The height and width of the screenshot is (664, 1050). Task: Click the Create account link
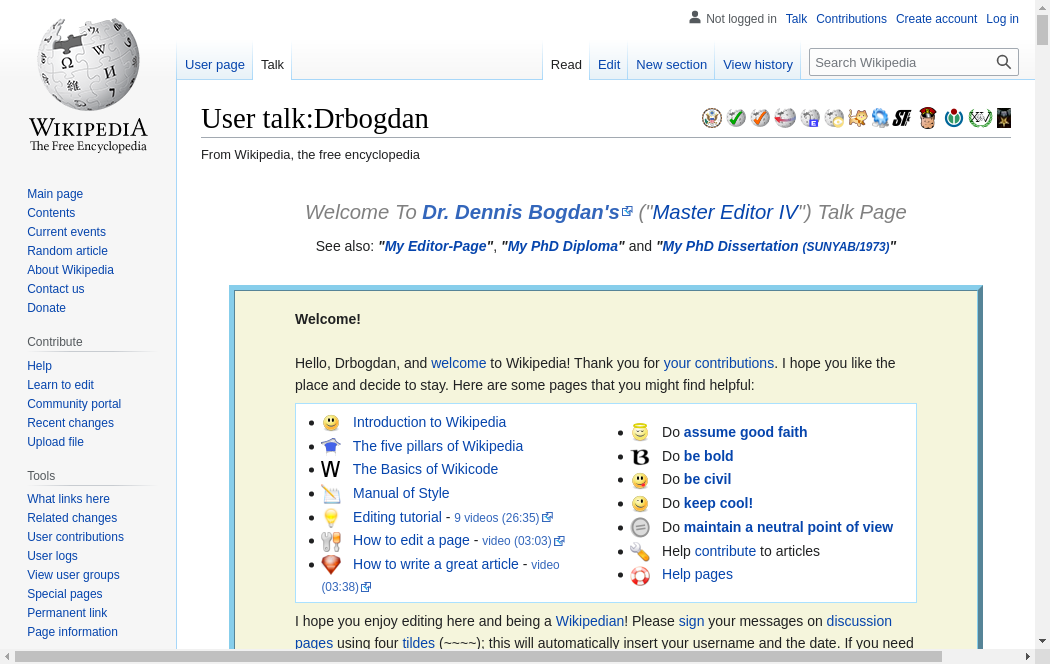936,19
